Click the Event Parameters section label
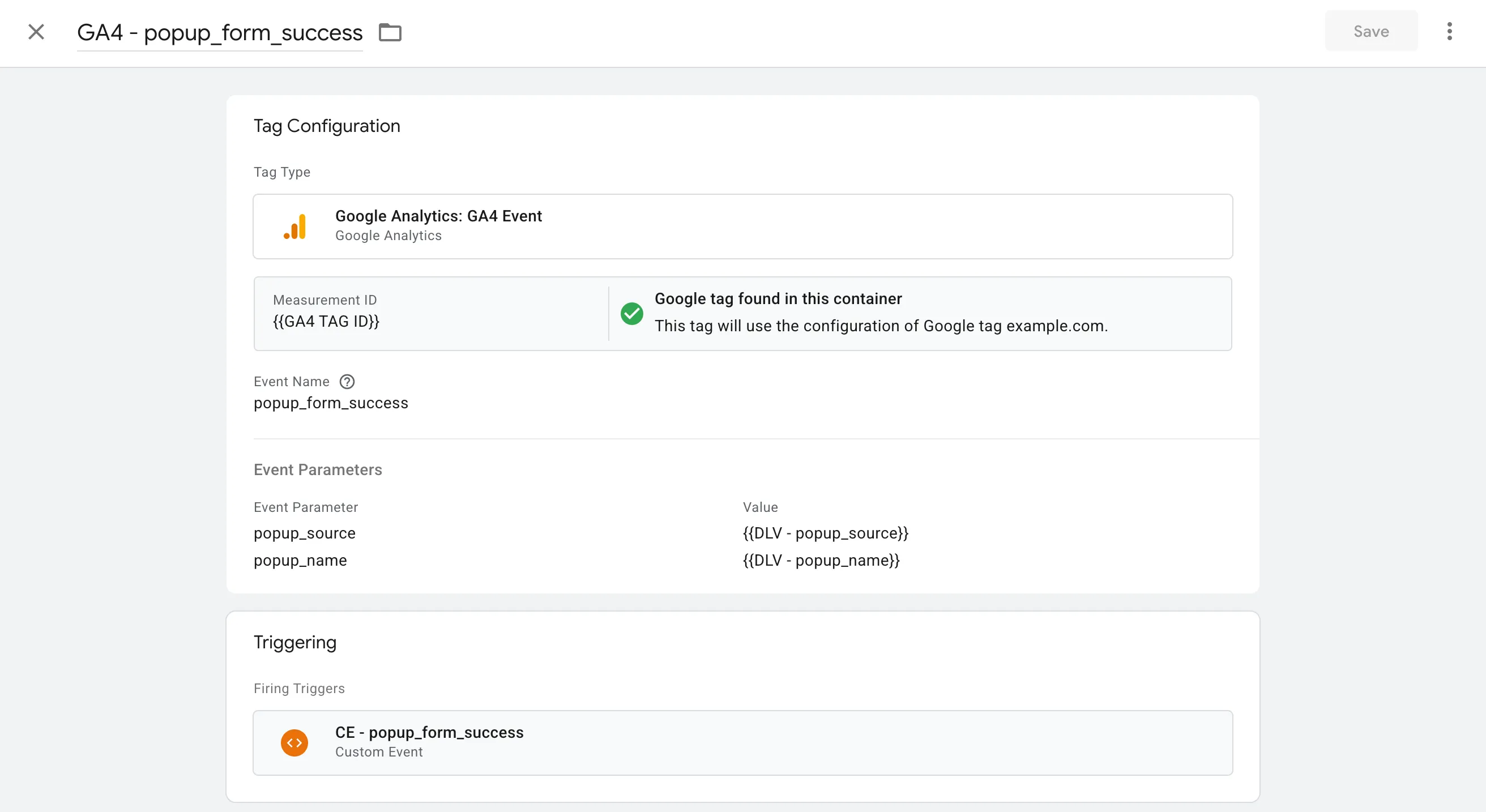Viewport: 1486px width, 812px height. click(x=318, y=470)
